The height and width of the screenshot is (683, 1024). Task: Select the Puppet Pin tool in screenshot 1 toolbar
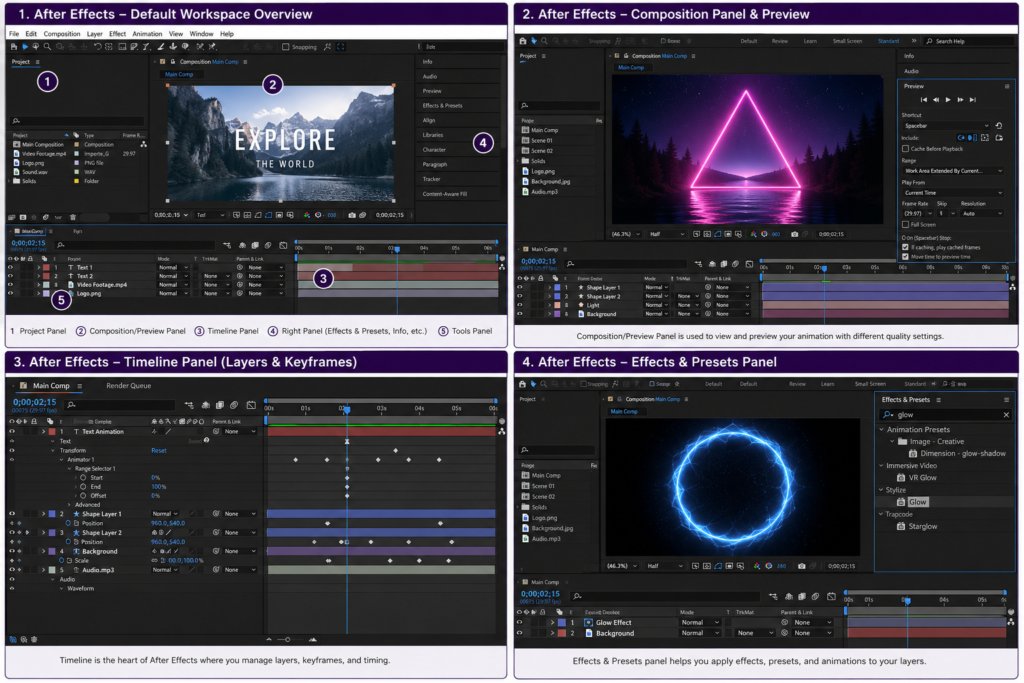212,47
